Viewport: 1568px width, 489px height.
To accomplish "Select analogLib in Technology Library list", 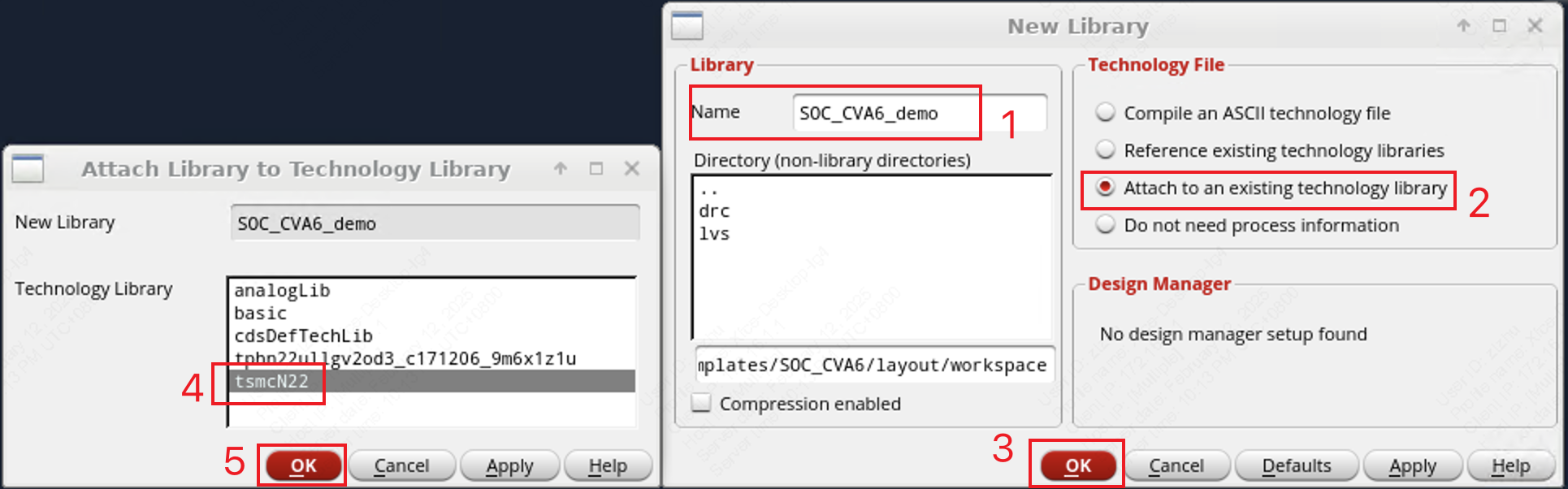I will (282, 290).
